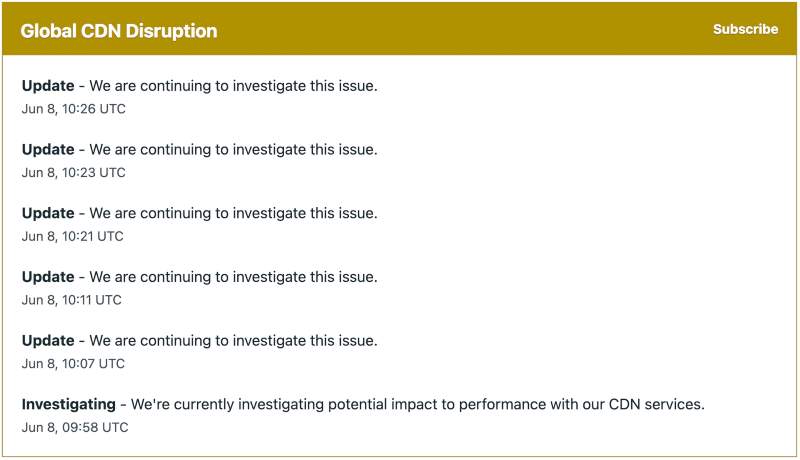
Task: Click the update message text posted at 10:26
Action: pos(234,86)
